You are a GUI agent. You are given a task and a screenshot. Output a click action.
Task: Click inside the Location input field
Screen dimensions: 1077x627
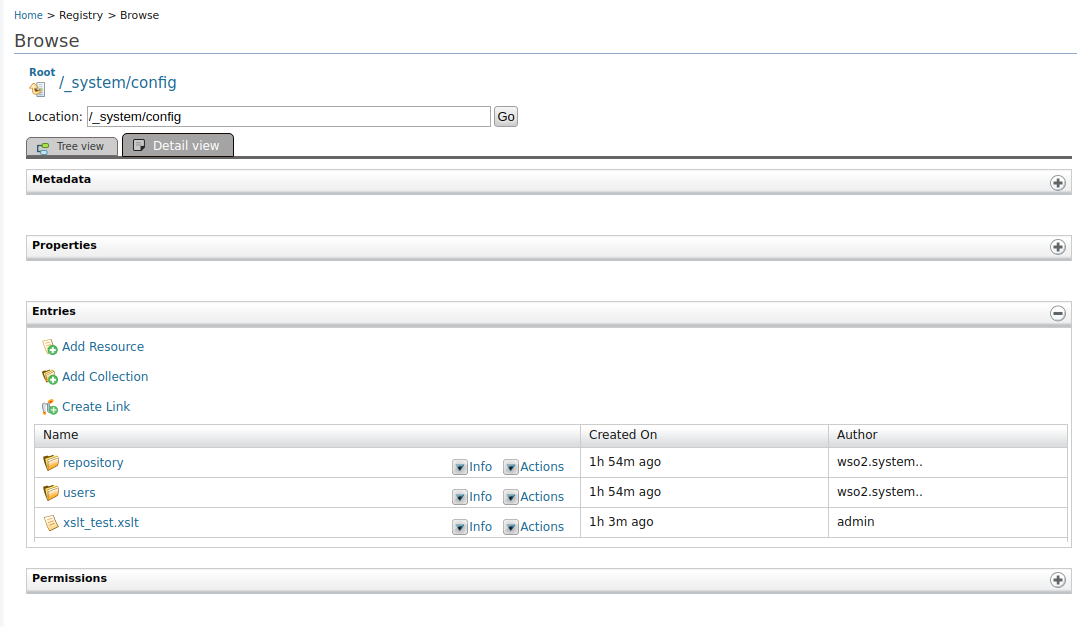(x=288, y=116)
